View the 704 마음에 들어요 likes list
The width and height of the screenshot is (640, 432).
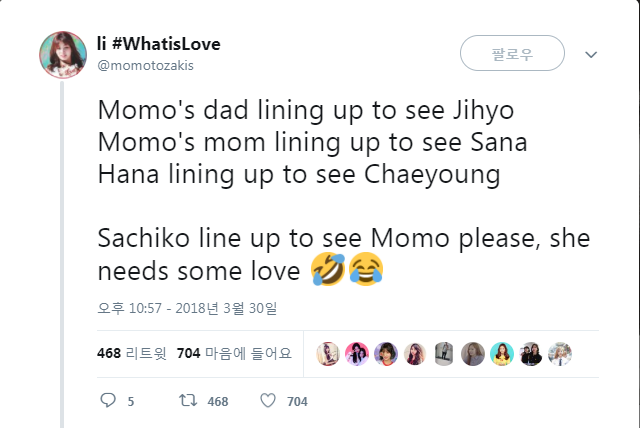tap(233, 352)
